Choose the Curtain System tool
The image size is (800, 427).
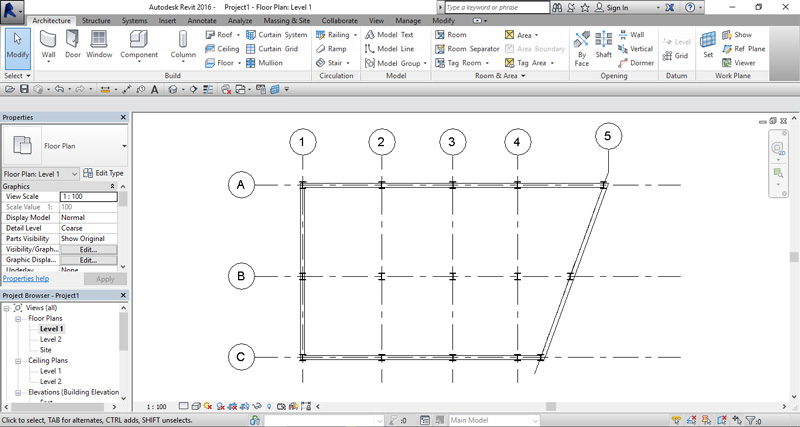277,35
